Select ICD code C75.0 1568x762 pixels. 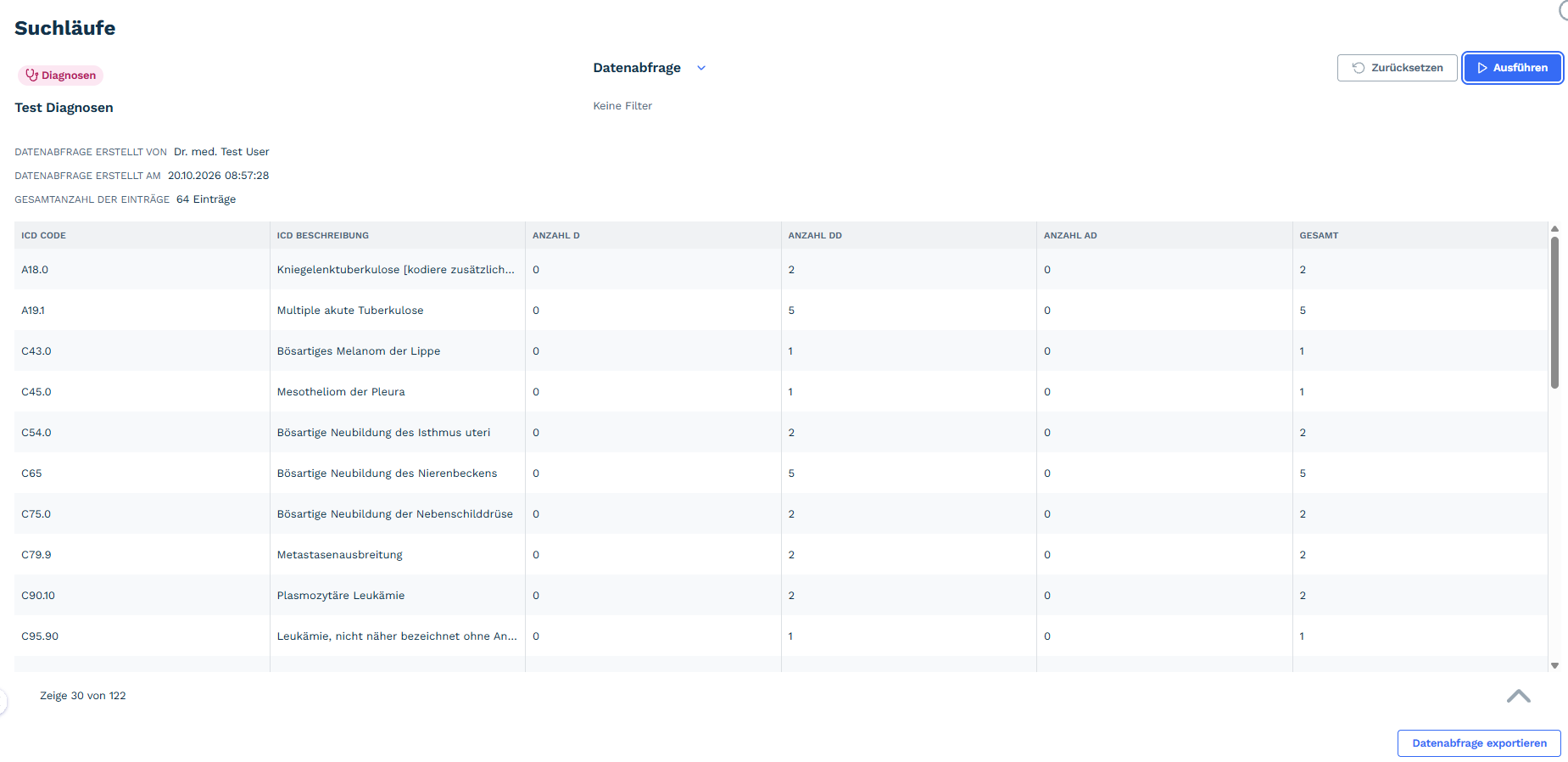(x=36, y=514)
